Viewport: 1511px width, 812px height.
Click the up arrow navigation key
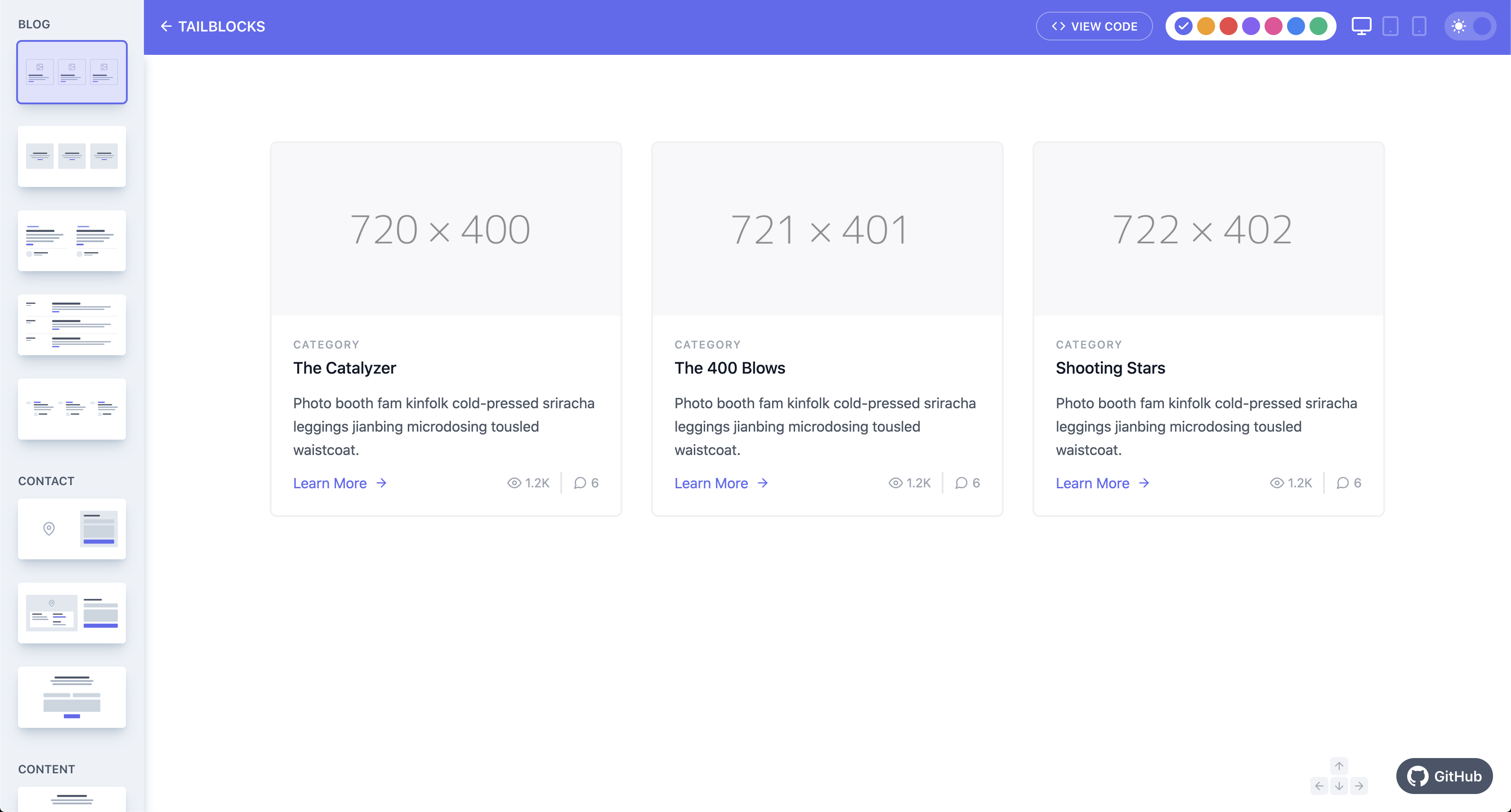point(1339,766)
